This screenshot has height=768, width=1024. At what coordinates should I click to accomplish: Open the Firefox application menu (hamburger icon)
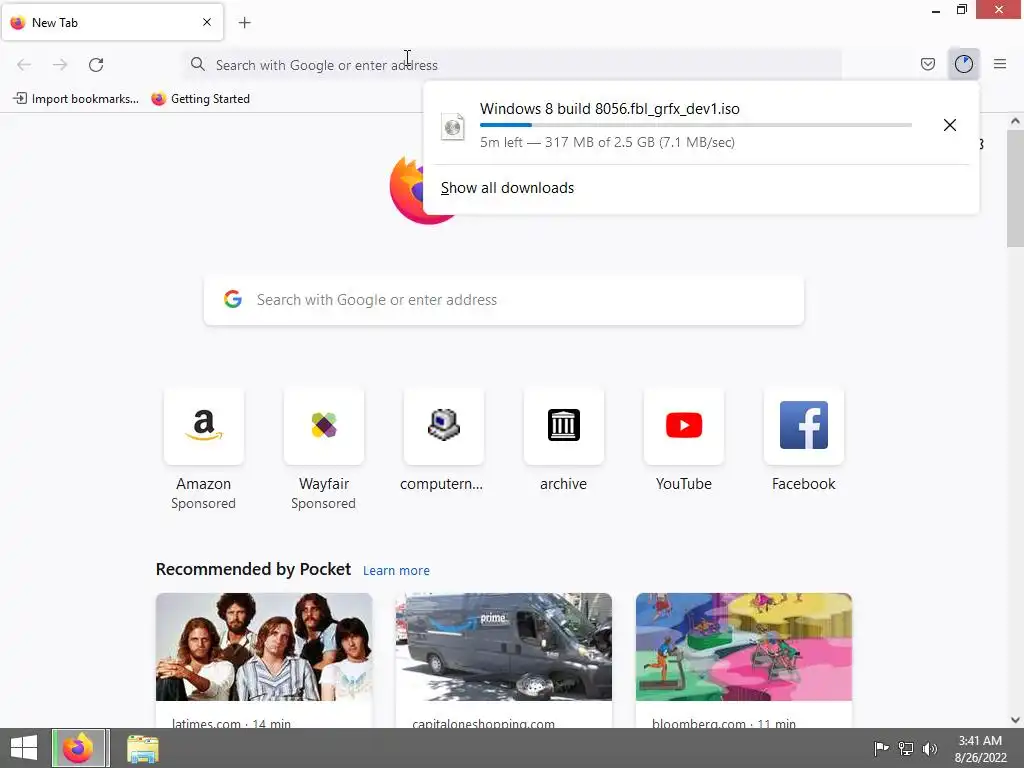999,64
